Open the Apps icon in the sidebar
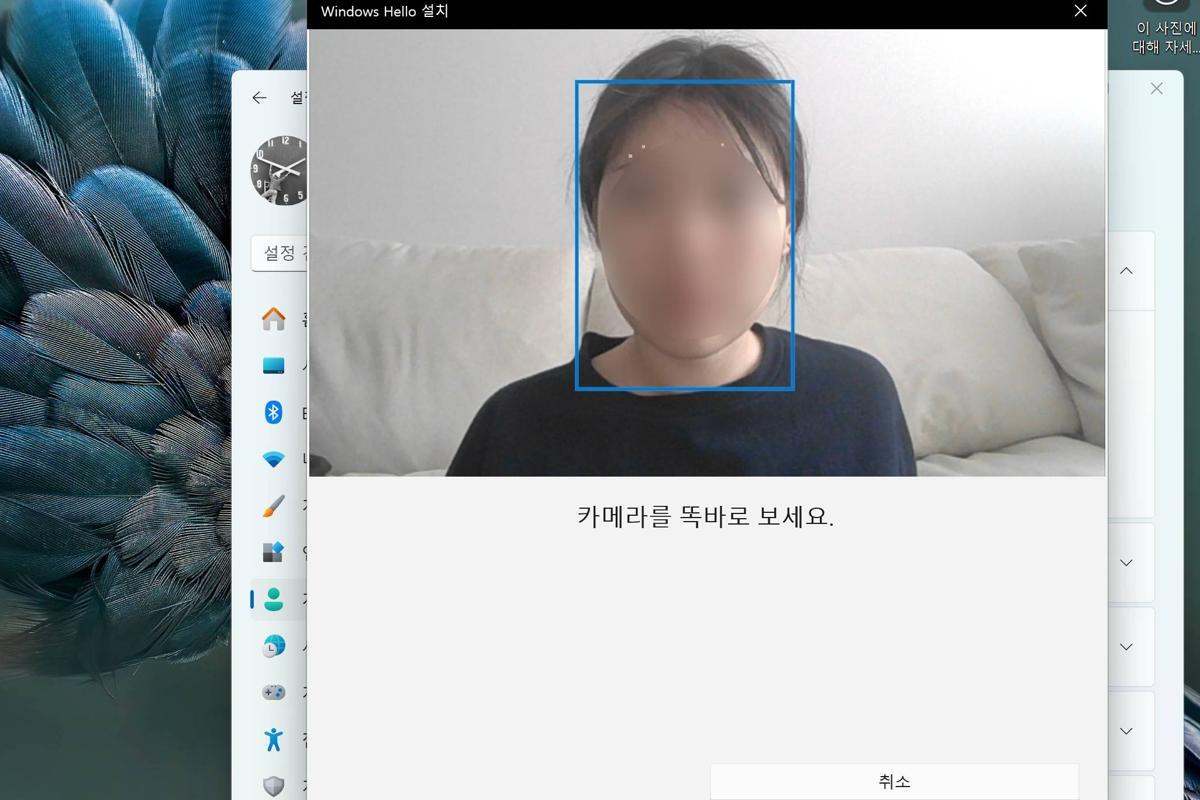Screen dimensions: 1200x800 click(273, 552)
